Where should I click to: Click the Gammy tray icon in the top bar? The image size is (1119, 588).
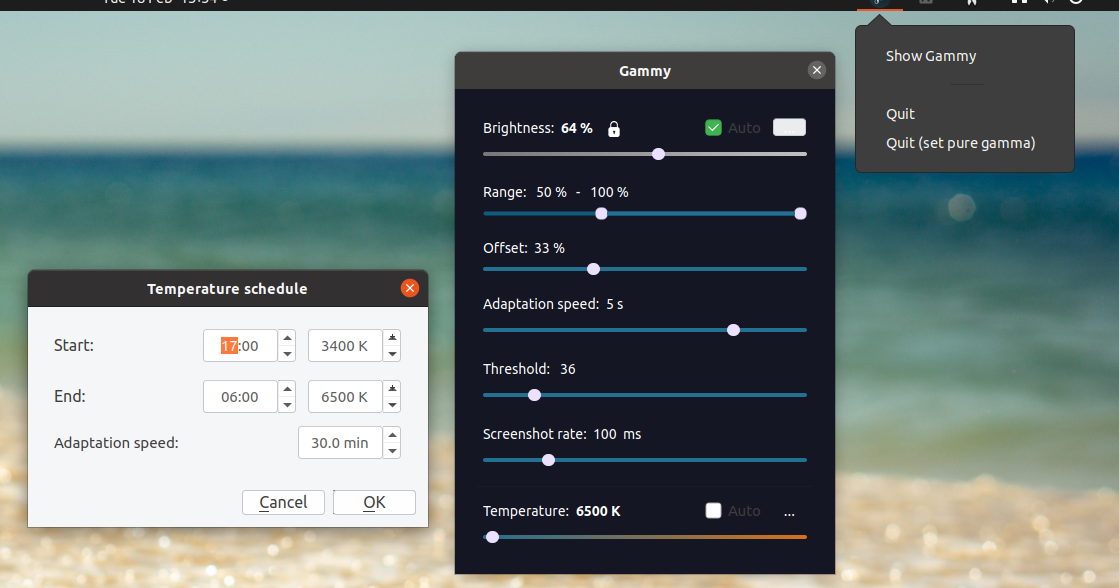(877, 4)
